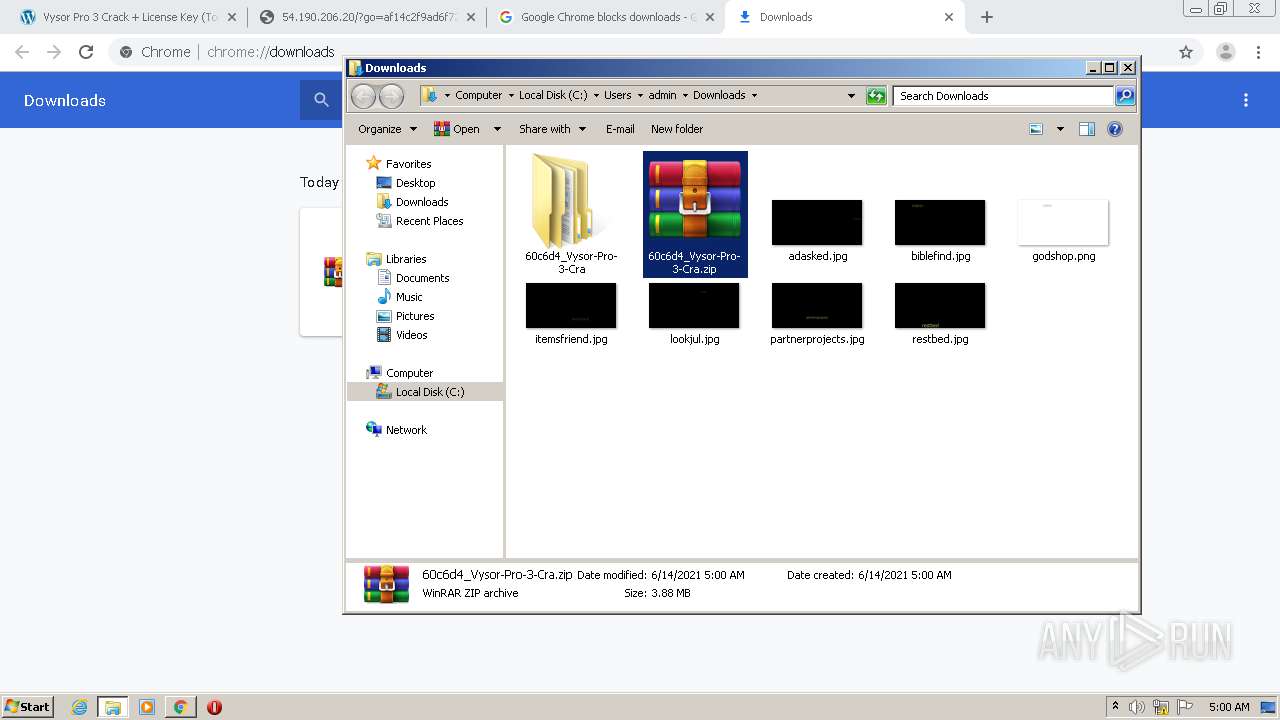Open a new Chrome tab

coord(987,17)
